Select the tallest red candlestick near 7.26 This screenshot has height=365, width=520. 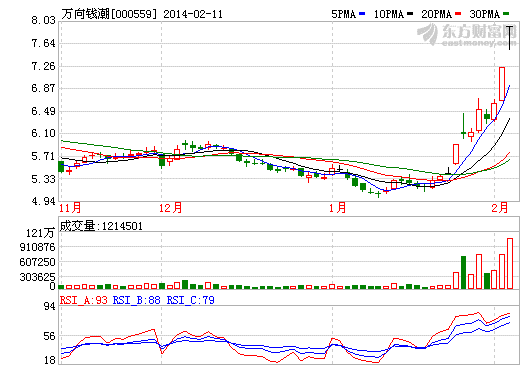[x=502, y=84]
